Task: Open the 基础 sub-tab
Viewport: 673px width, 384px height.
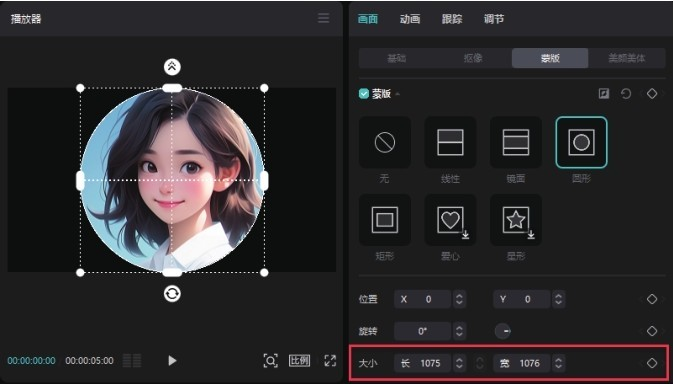Action: (x=397, y=58)
